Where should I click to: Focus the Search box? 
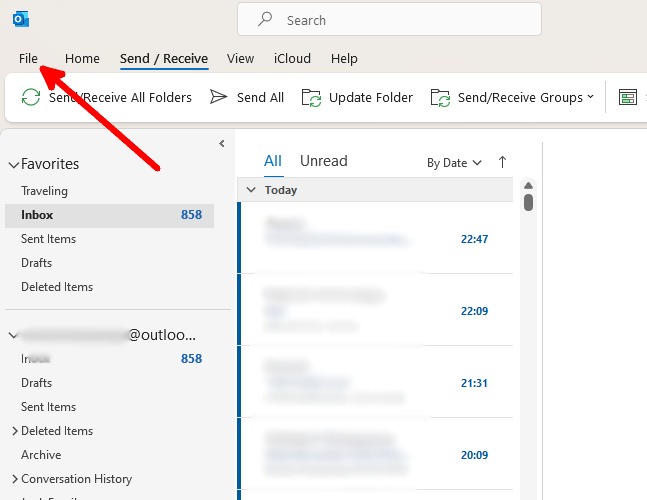[389, 19]
